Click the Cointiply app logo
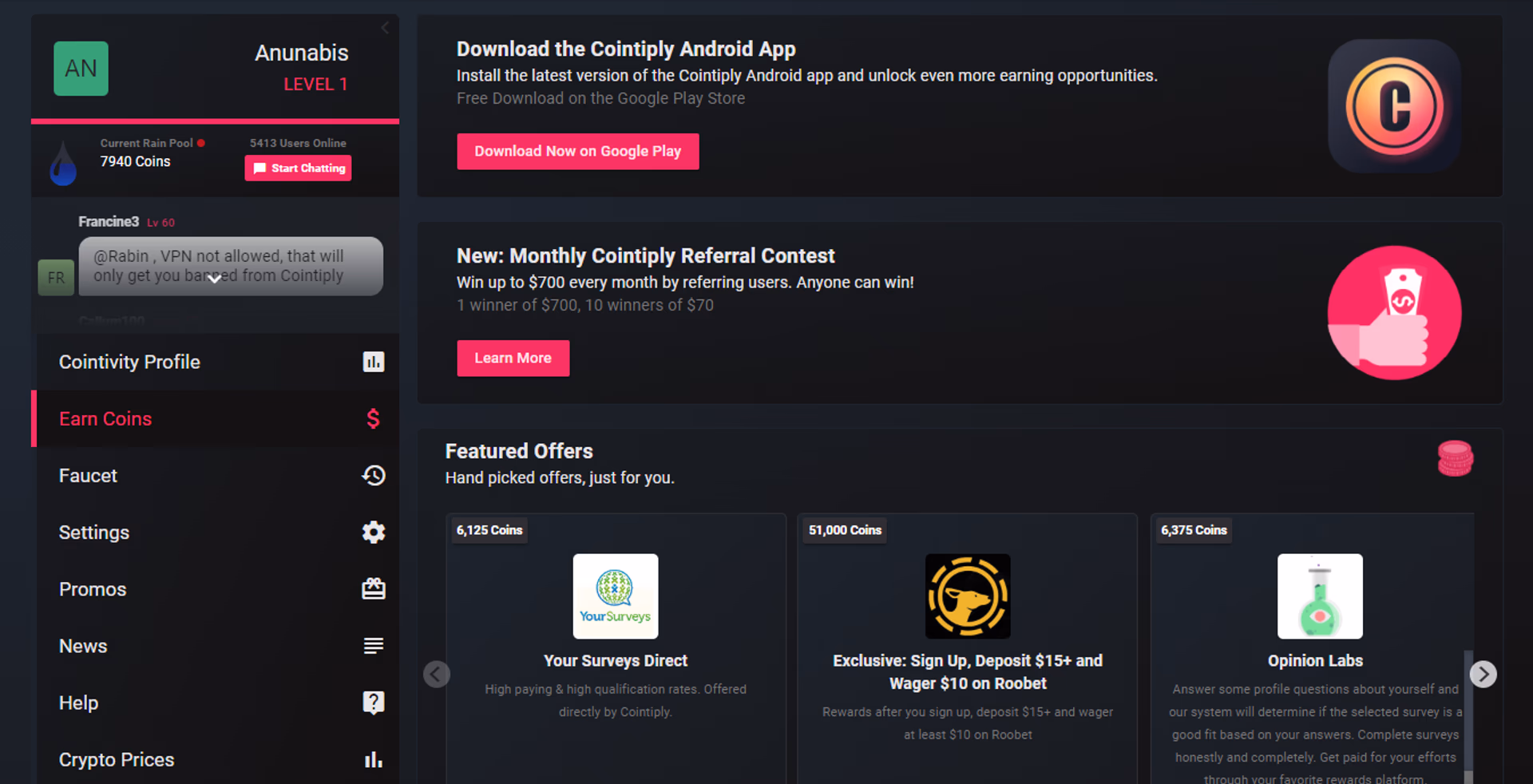 1394,106
